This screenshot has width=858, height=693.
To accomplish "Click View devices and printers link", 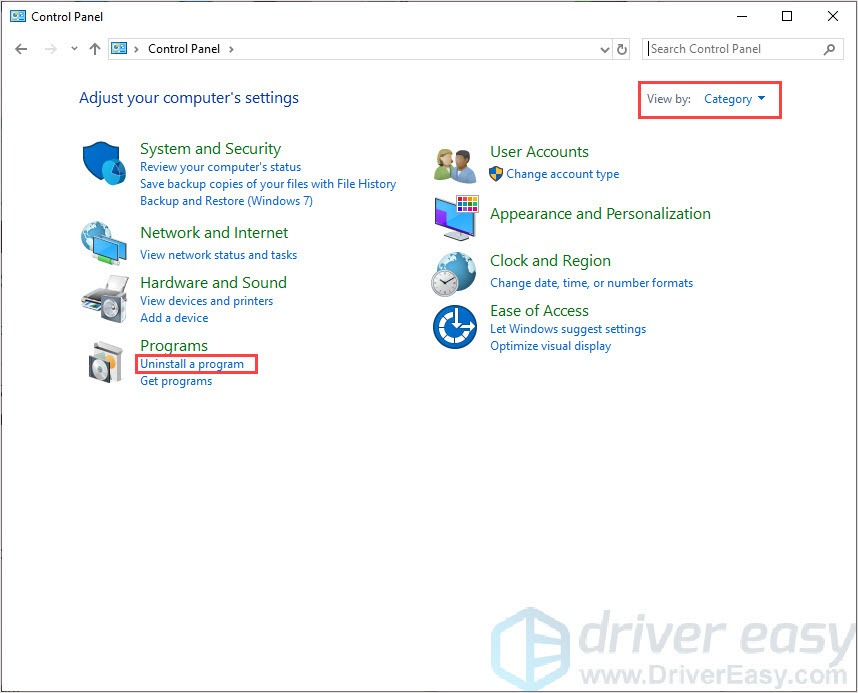I will [206, 301].
